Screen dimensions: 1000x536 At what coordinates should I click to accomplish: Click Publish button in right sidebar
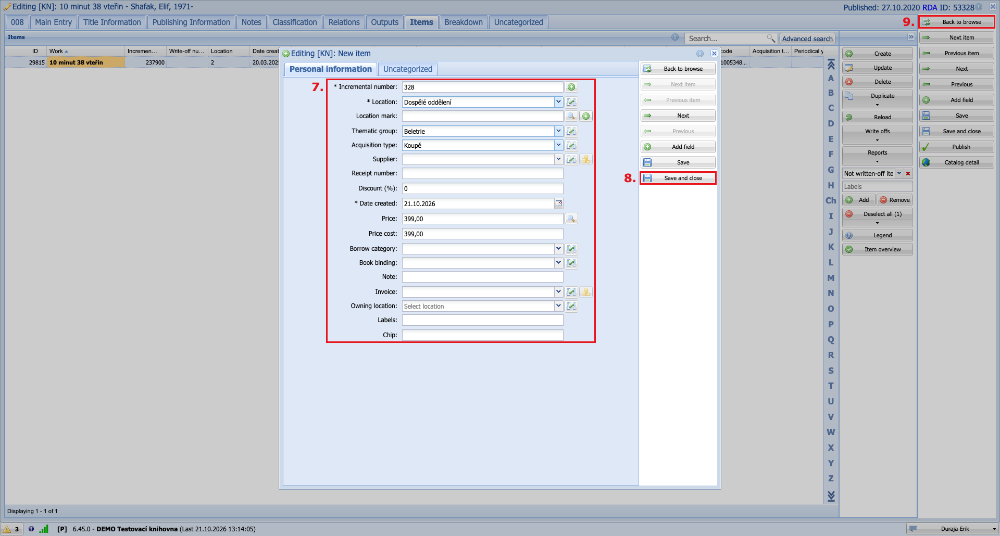click(x=957, y=147)
